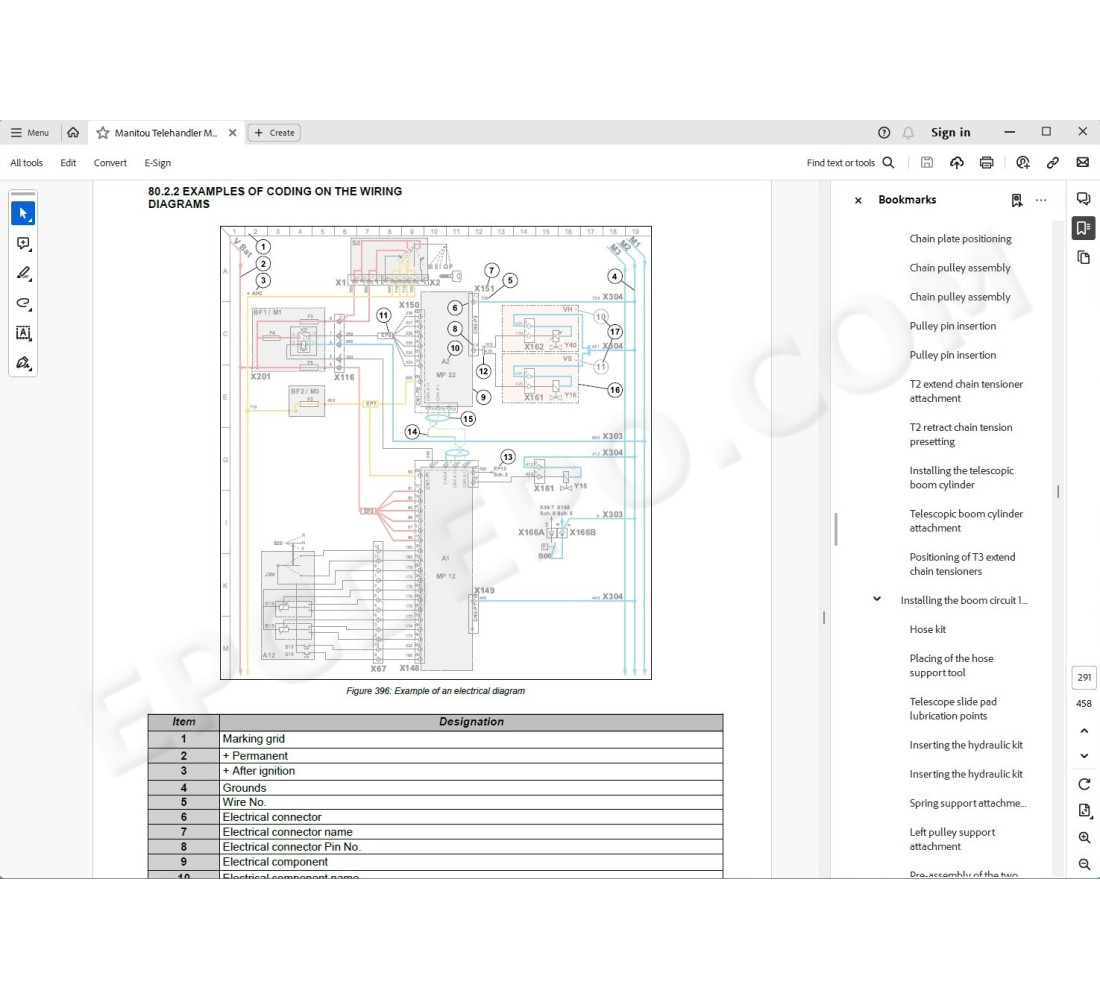
Task: Open the All tools menu
Action: pos(27,163)
